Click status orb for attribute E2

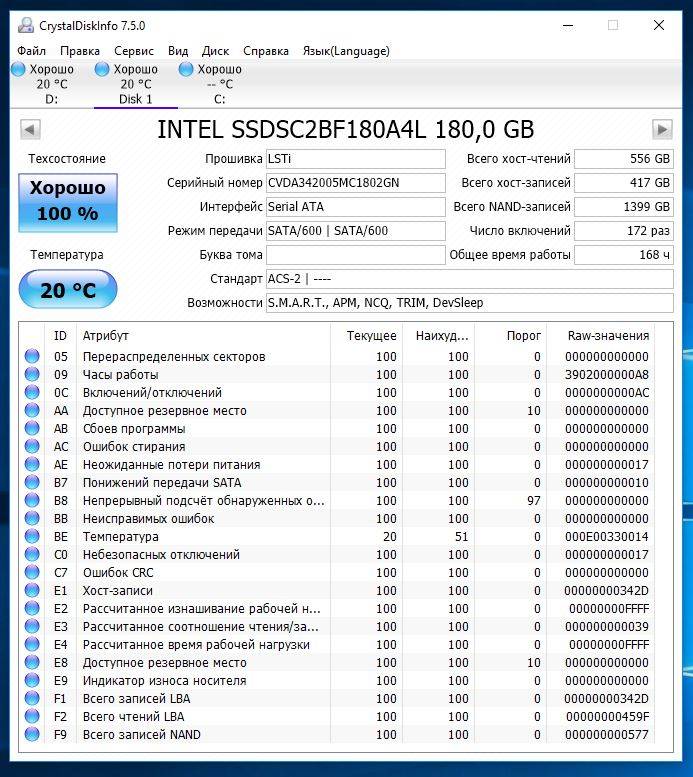(32, 609)
